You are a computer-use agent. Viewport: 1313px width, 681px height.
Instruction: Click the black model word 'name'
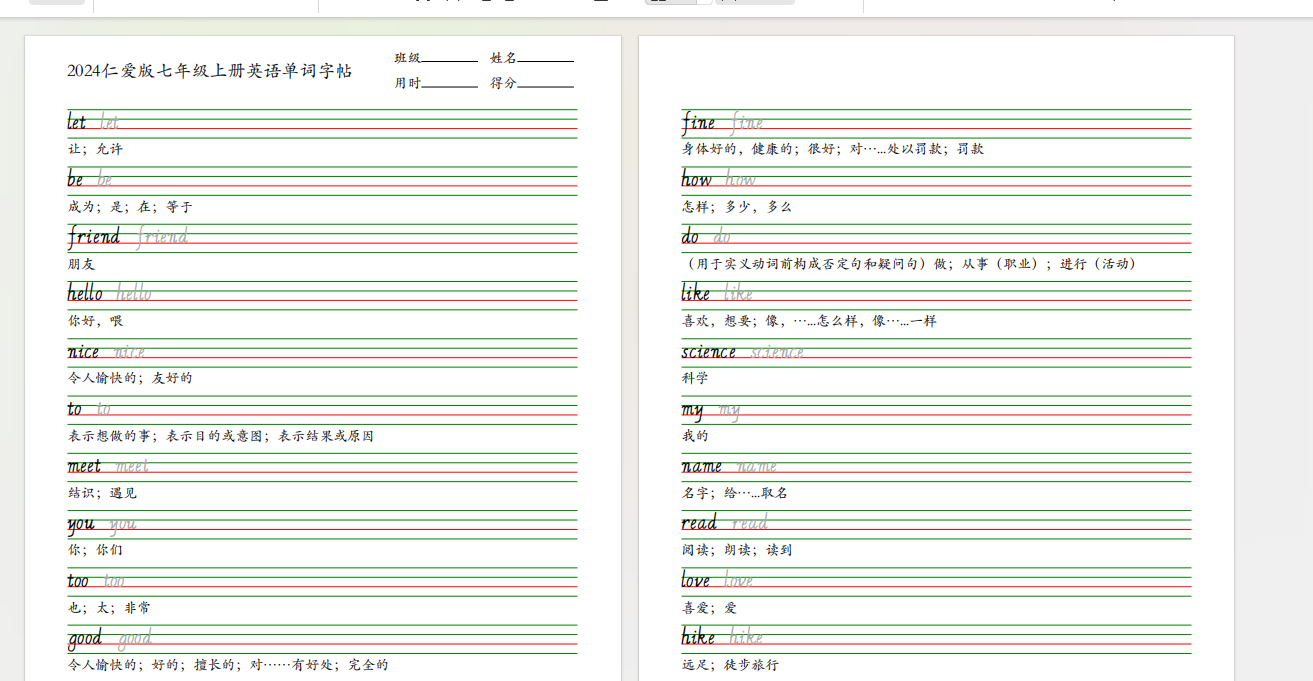(x=702, y=466)
